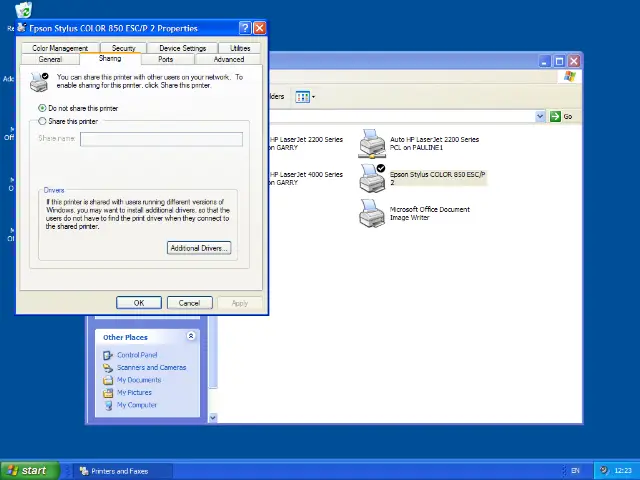Switch to the Color Management tab
The height and width of the screenshot is (480, 640).
(60, 48)
